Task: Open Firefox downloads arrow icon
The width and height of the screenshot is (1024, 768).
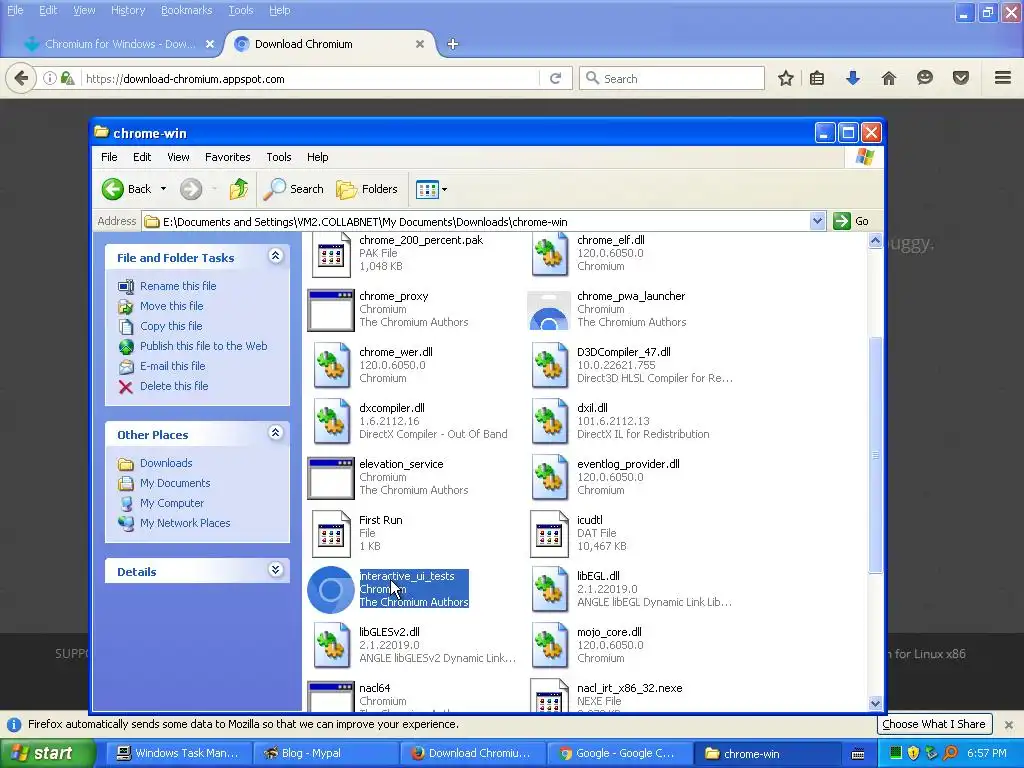Action: tap(853, 78)
